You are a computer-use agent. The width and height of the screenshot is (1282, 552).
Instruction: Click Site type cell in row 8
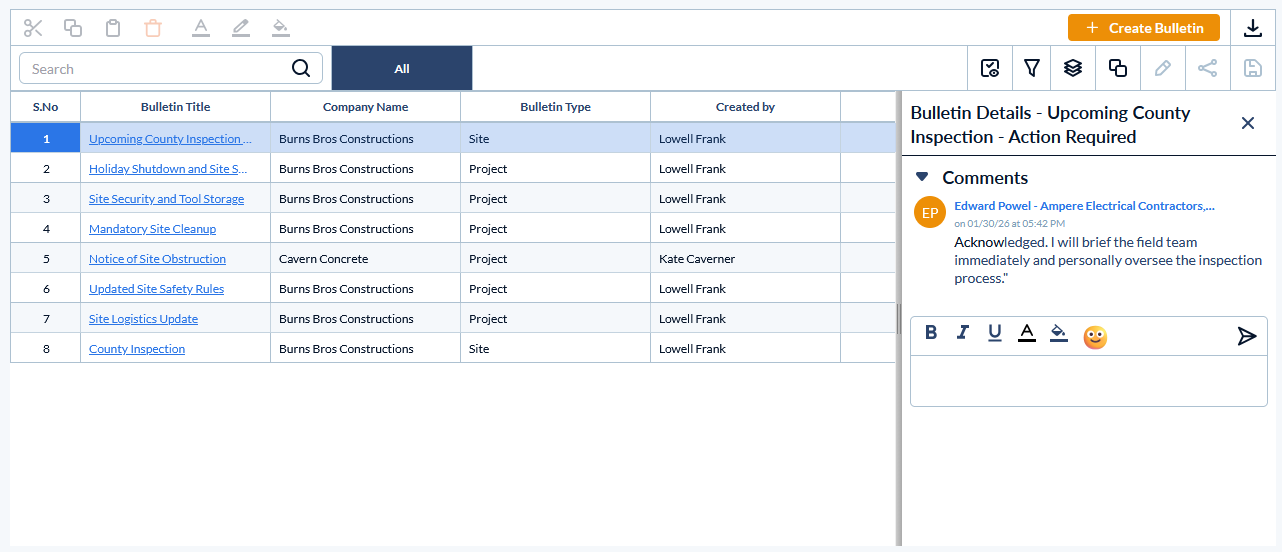[x=556, y=349]
